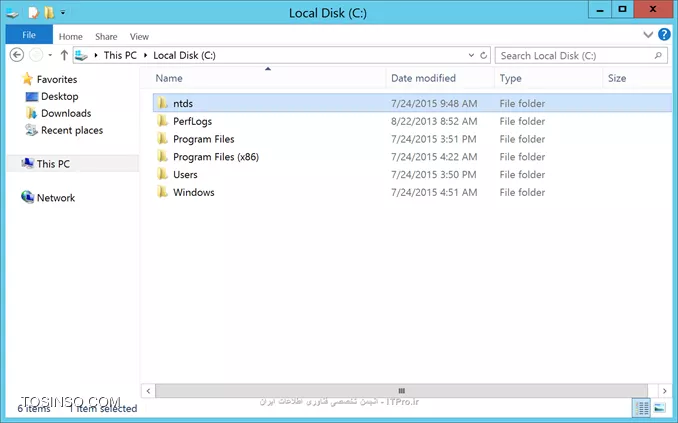The width and height of the screenshot is (678, 423).
Task: Open Recent places in navigation pane
Action: pyautogui.click(x=72, y=130)
